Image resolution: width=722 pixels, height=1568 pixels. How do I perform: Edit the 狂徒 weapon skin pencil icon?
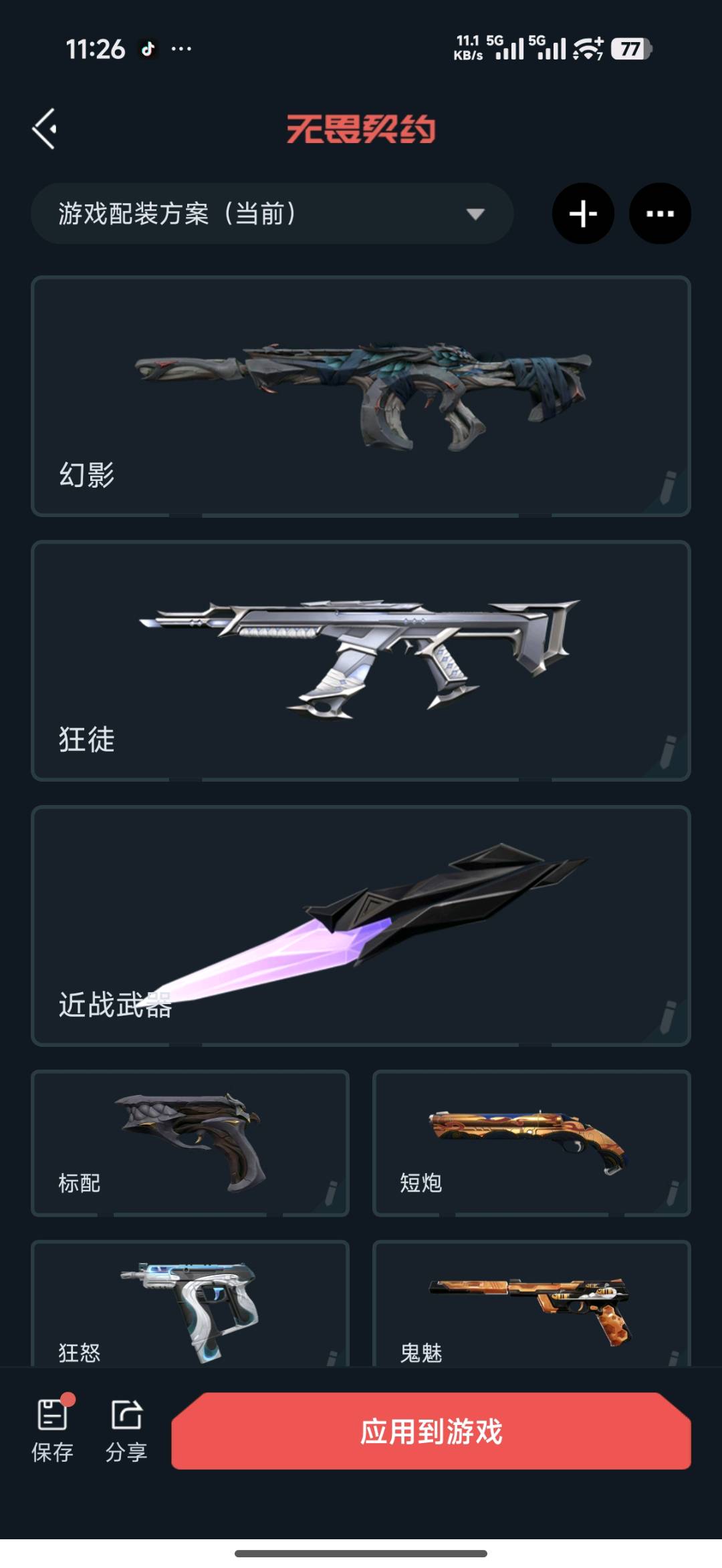tap(667, 752)
